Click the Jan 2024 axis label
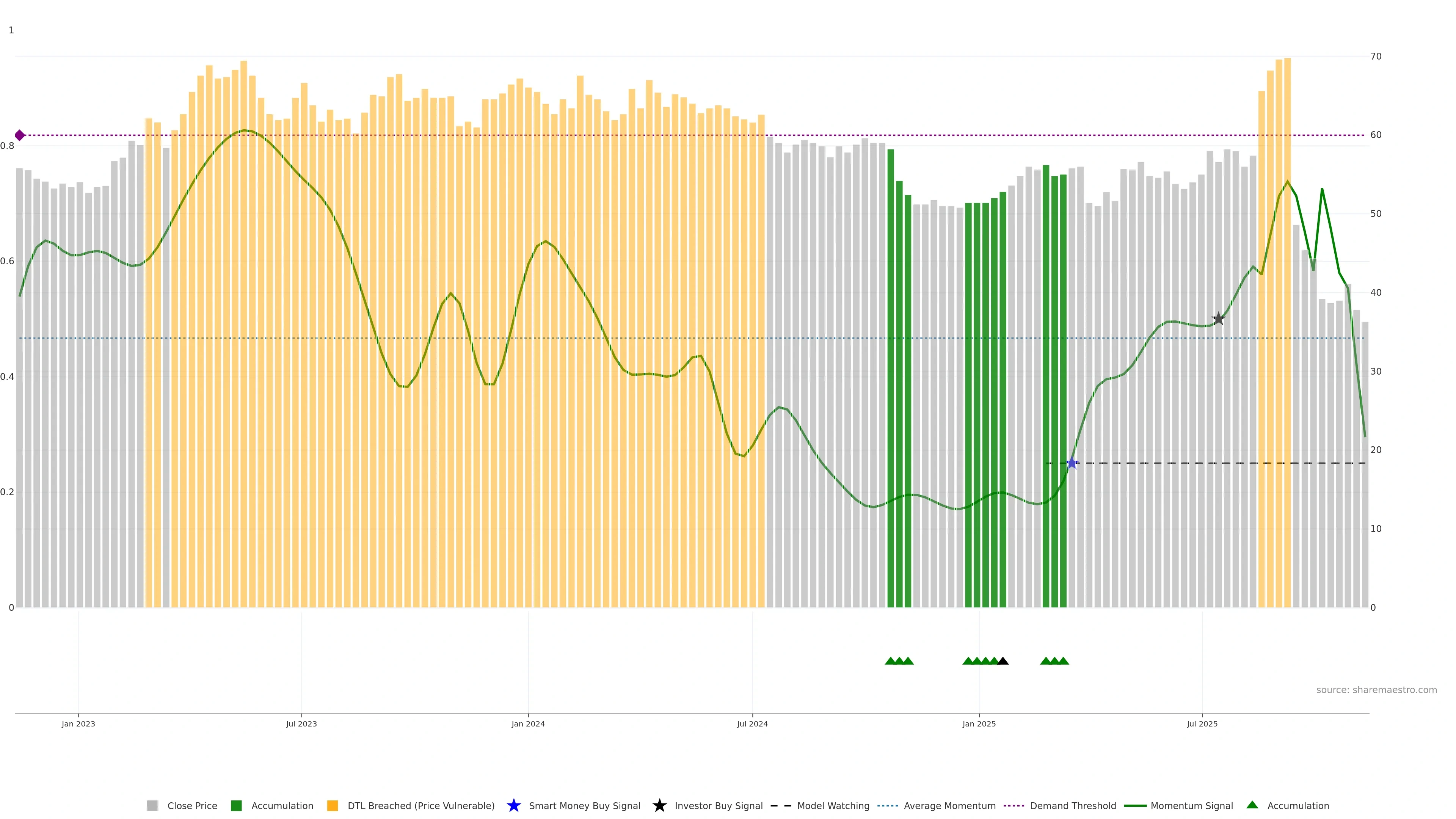Screen dimensions: 1456x819 pyautogui.click(x=528, y=724)
